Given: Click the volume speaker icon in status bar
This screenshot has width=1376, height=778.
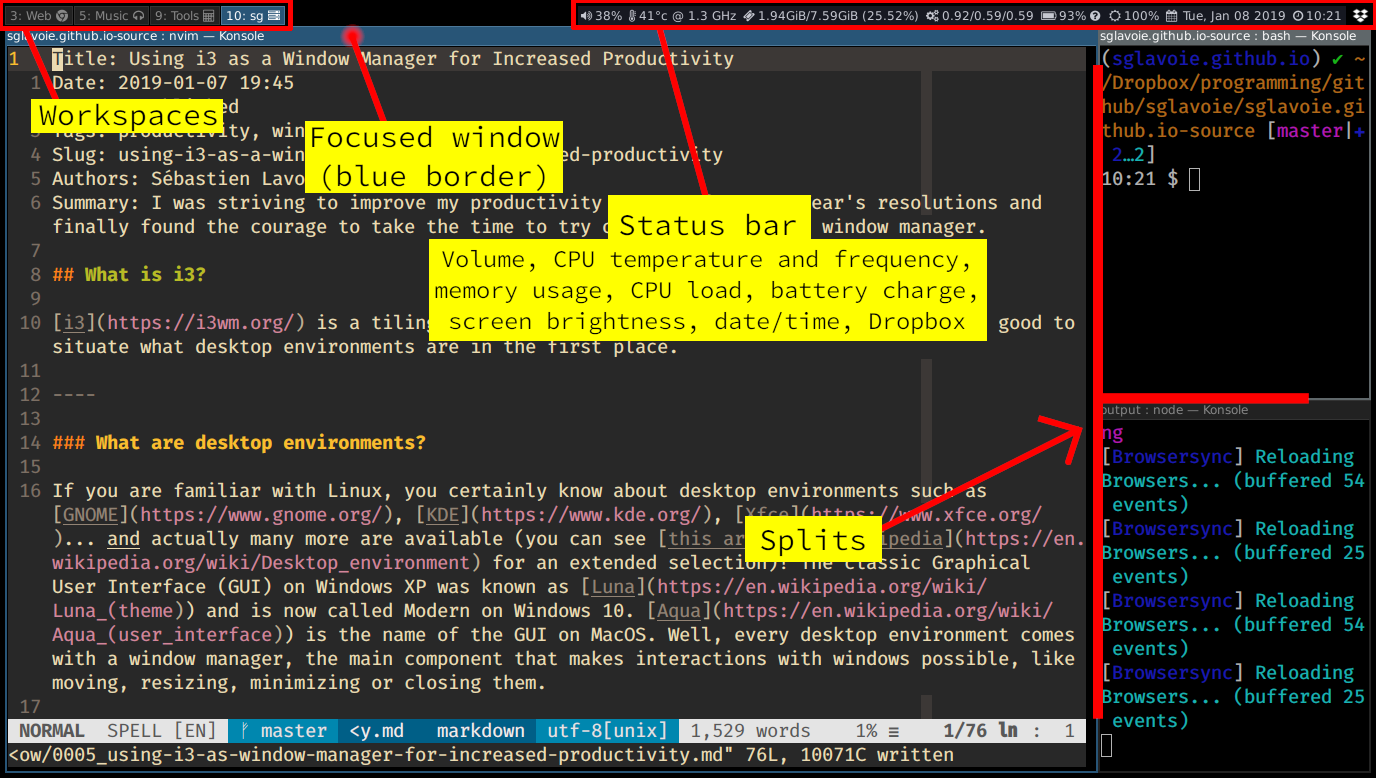Looking at the screenshot, I should tap(586, 16).
